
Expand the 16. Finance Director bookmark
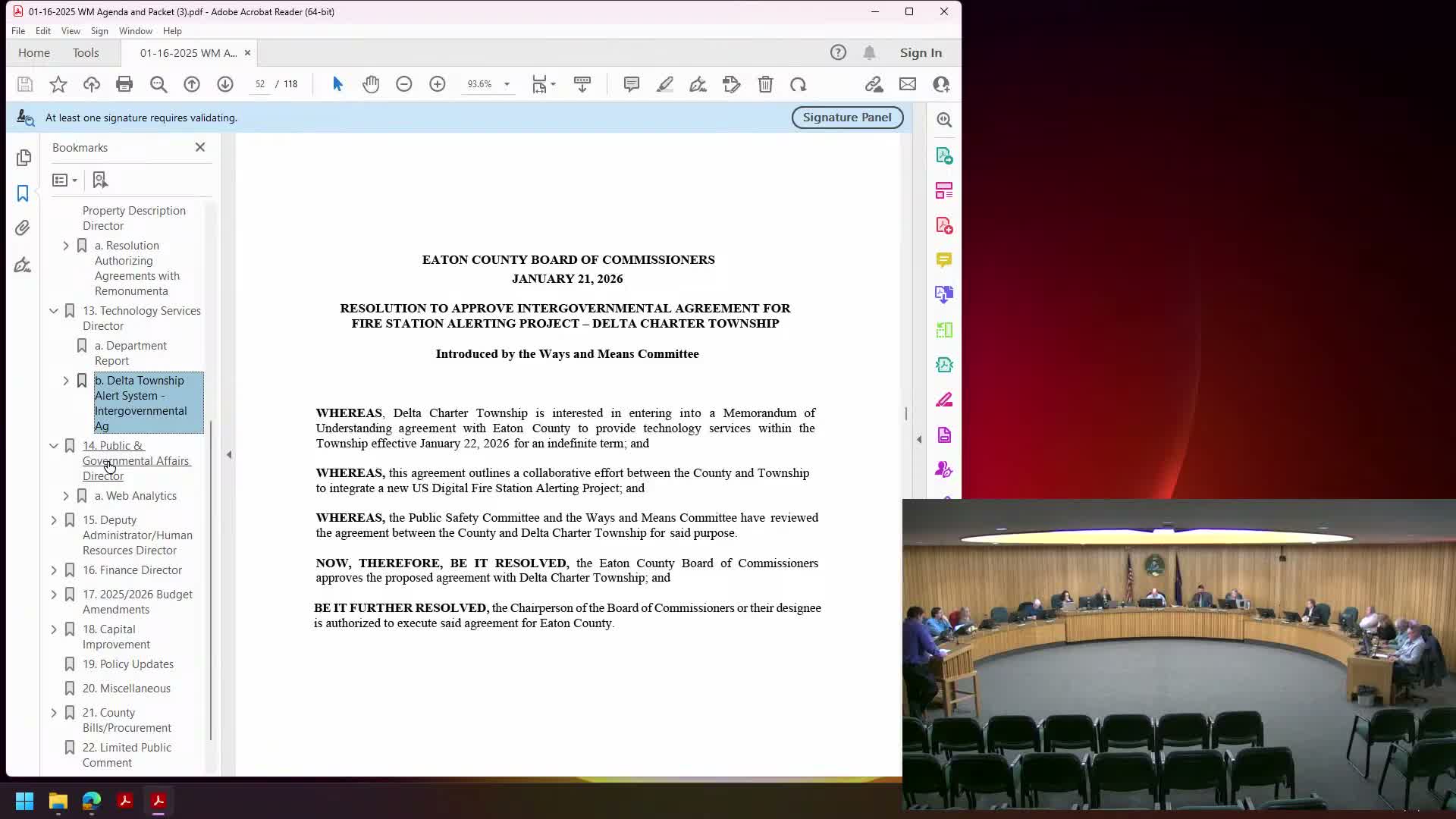click(x=53, y=570)
